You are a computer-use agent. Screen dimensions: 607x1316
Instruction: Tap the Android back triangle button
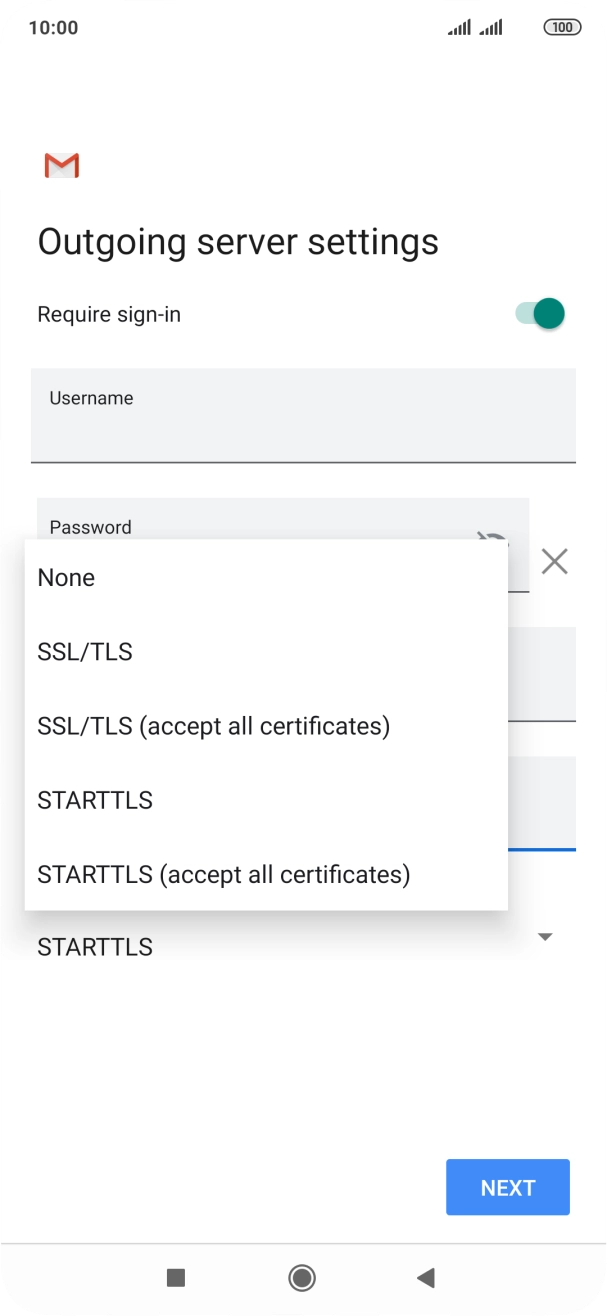coord(426,1277)
